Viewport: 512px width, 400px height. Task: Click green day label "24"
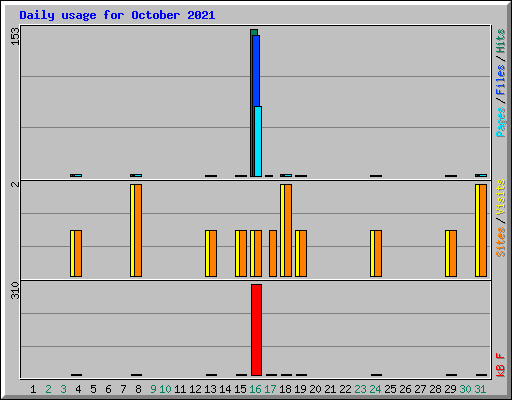(x=375, y=389)
